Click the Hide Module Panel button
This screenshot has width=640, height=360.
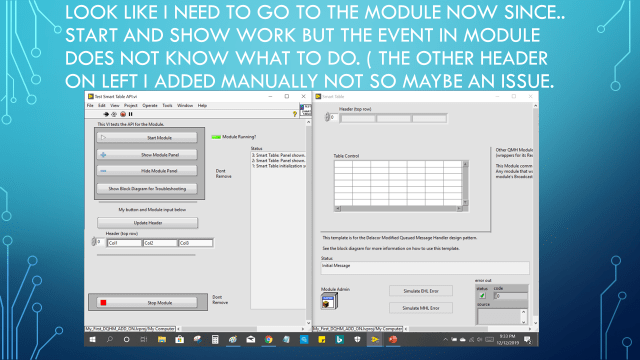pyautogui.click(x=147, y=171)
